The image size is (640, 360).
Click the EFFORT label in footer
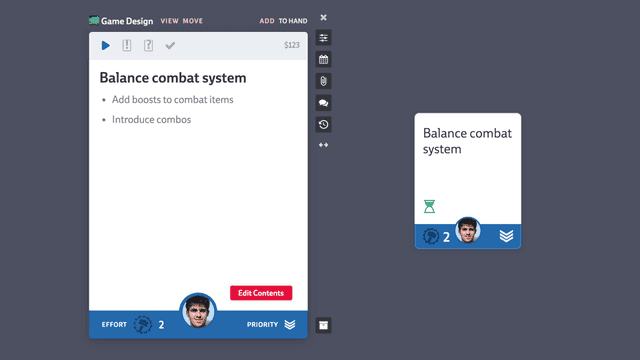pyautogui.click(x=114, y=324)
